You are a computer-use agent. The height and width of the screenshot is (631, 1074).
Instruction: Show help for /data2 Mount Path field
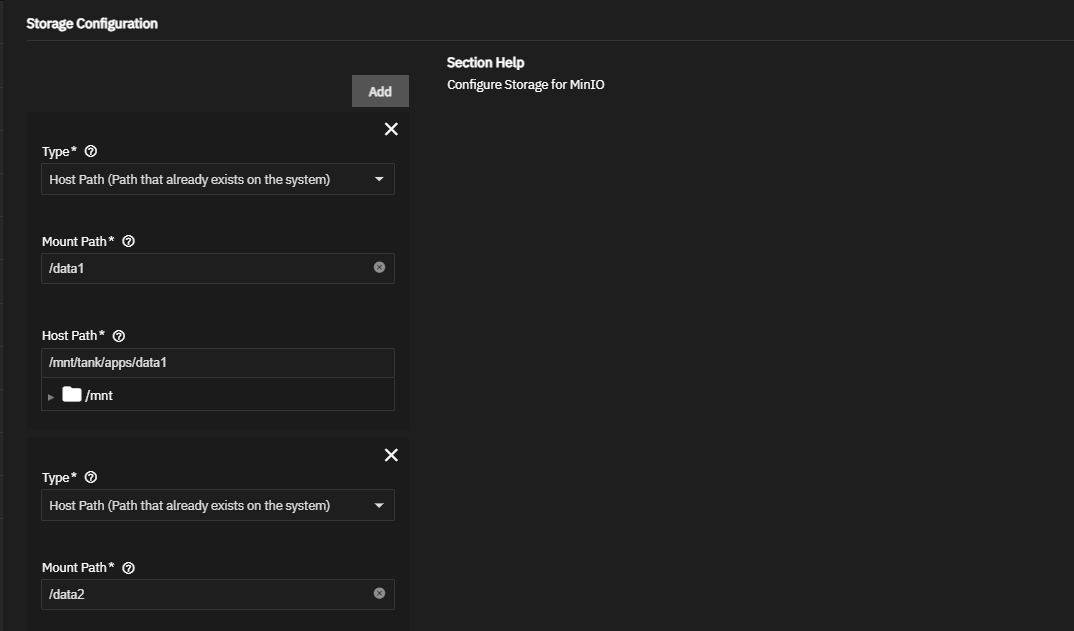point(128,568)
